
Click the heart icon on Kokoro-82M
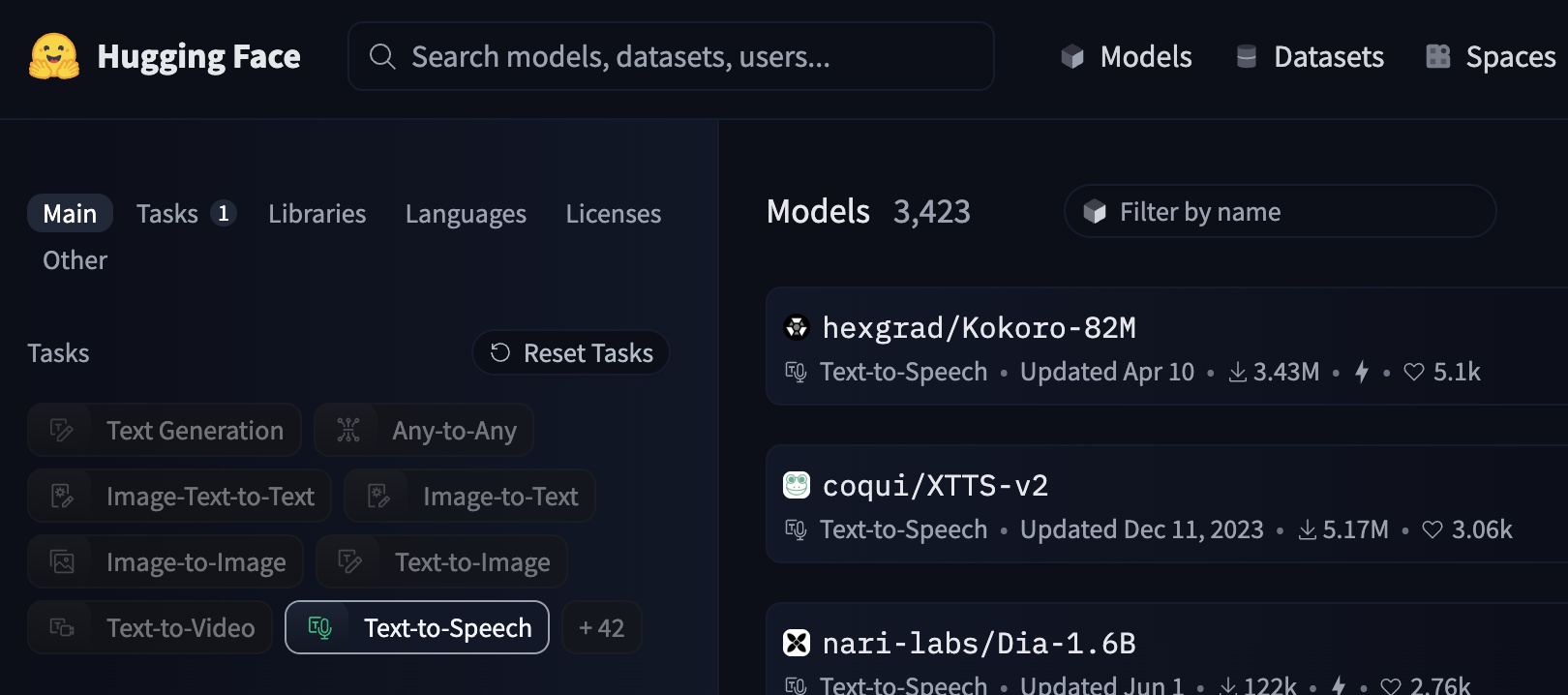[x=1413, y=373]
